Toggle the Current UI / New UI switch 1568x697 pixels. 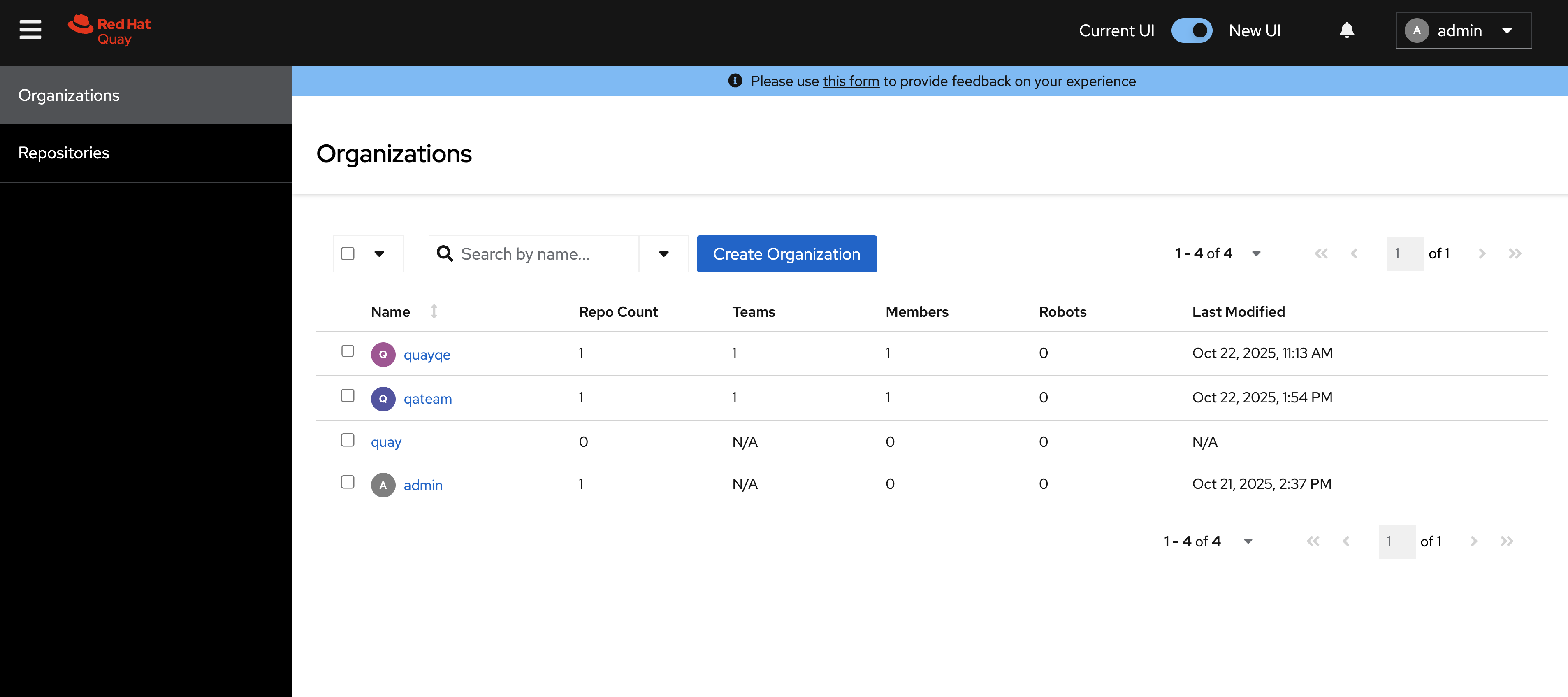point(1191,30)
